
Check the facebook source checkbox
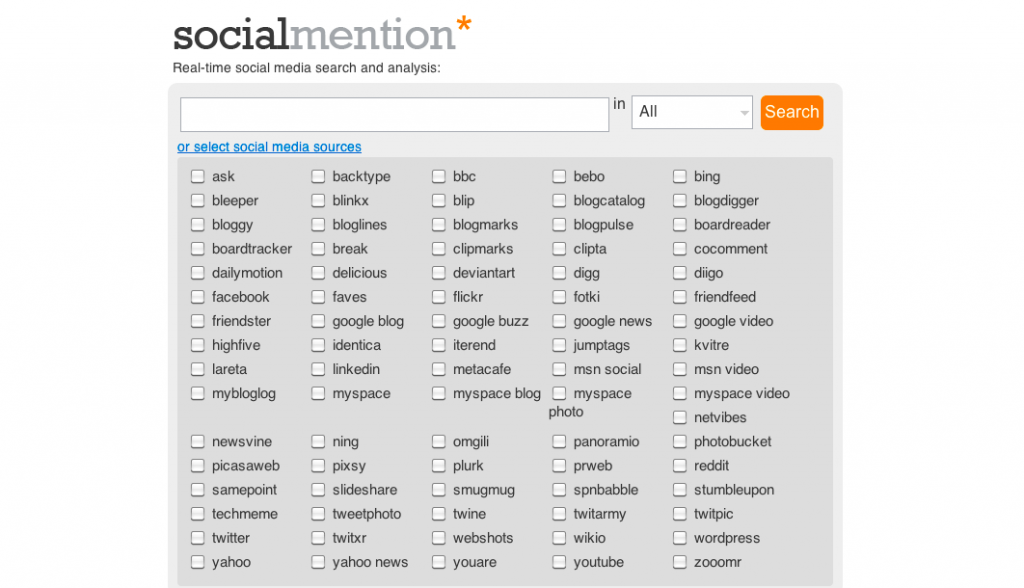[x=198, y=297]
